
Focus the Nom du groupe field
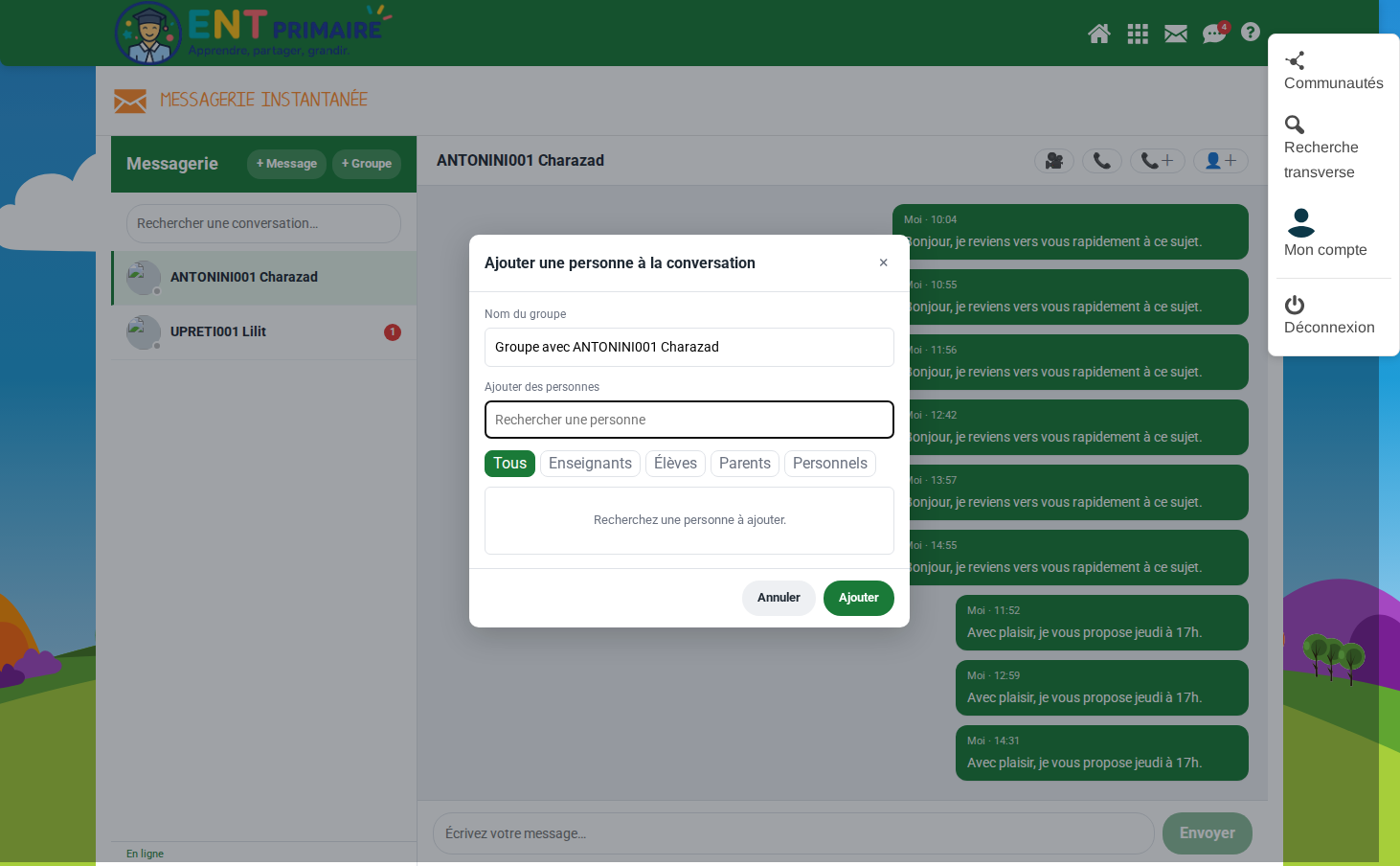point(689,347)
